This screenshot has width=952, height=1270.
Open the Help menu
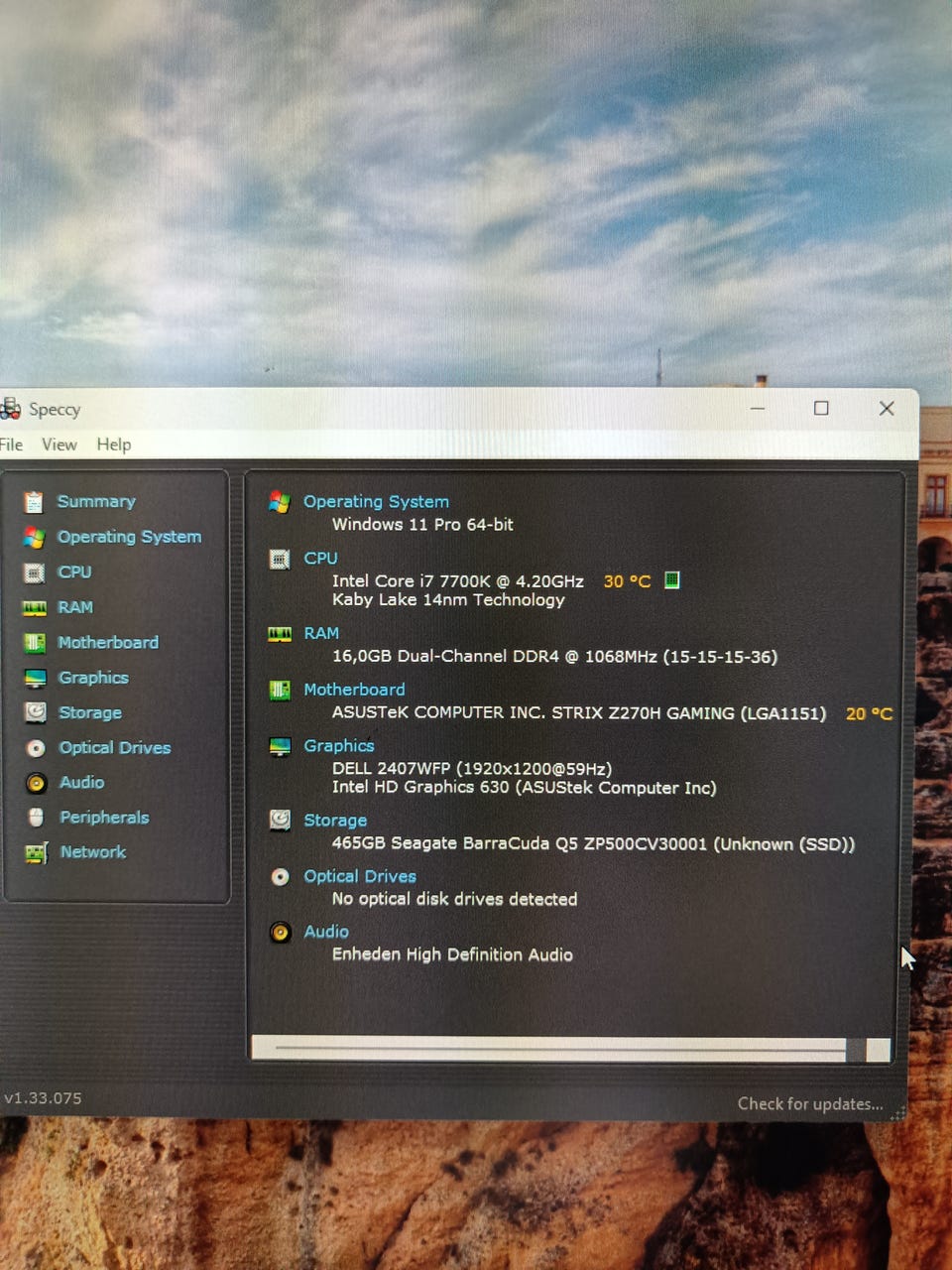click(114, 444)
